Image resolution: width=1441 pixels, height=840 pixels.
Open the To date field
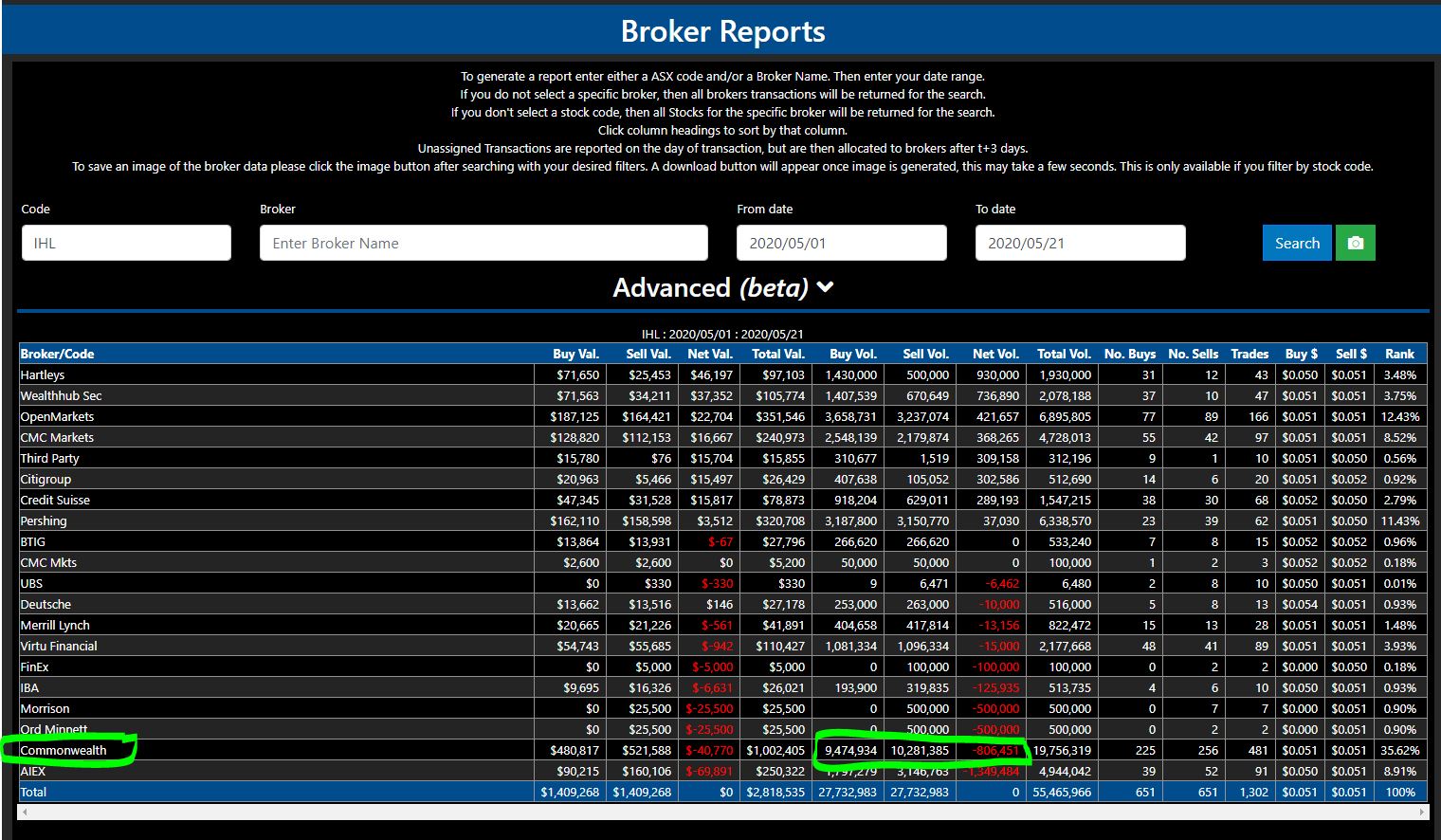point(1080,243)
